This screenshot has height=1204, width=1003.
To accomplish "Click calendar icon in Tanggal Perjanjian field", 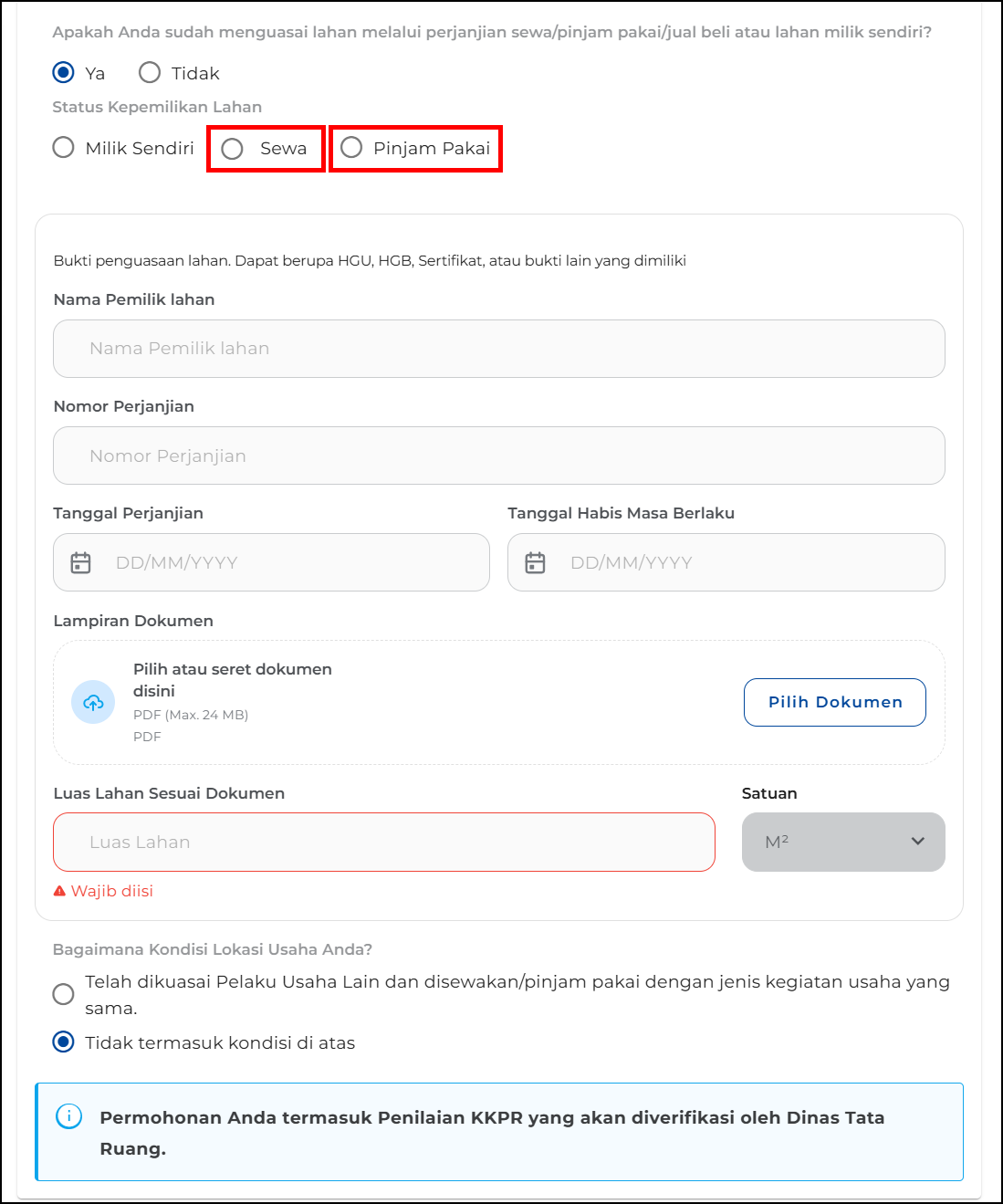I will tap(81, 562).
